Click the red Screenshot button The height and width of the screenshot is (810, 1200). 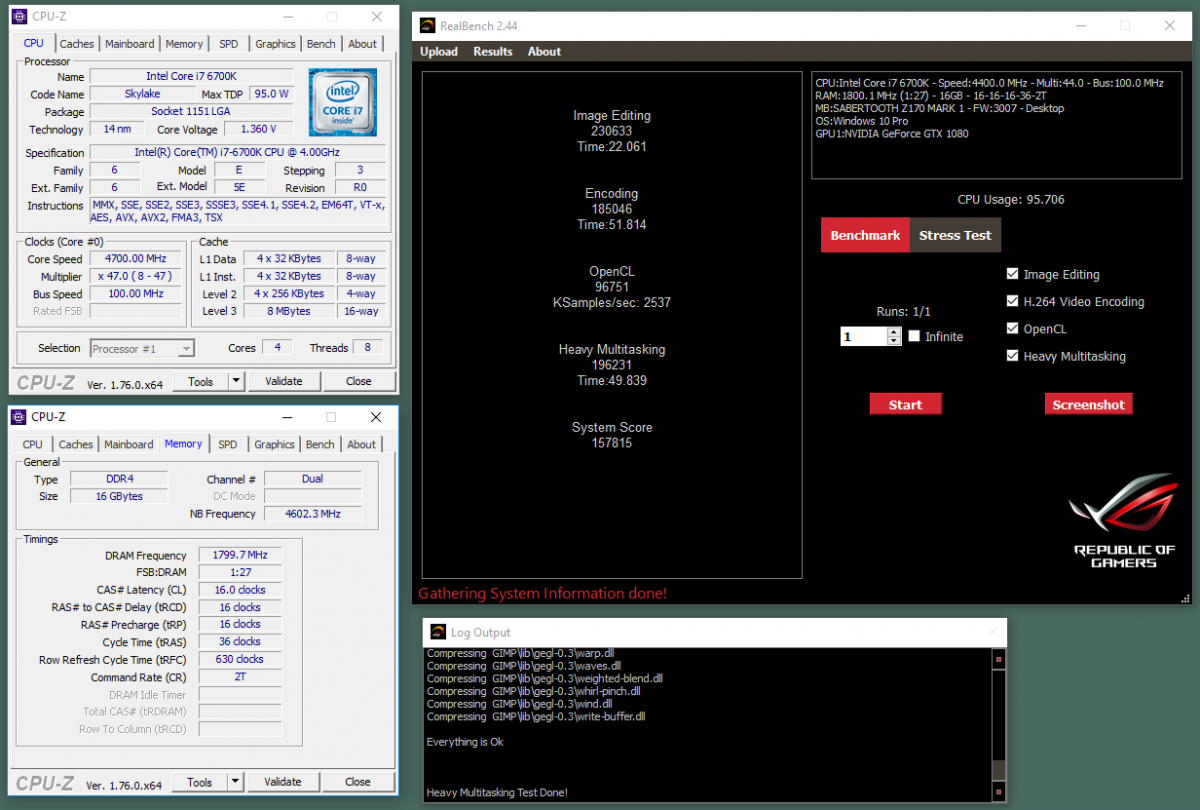1089,404
